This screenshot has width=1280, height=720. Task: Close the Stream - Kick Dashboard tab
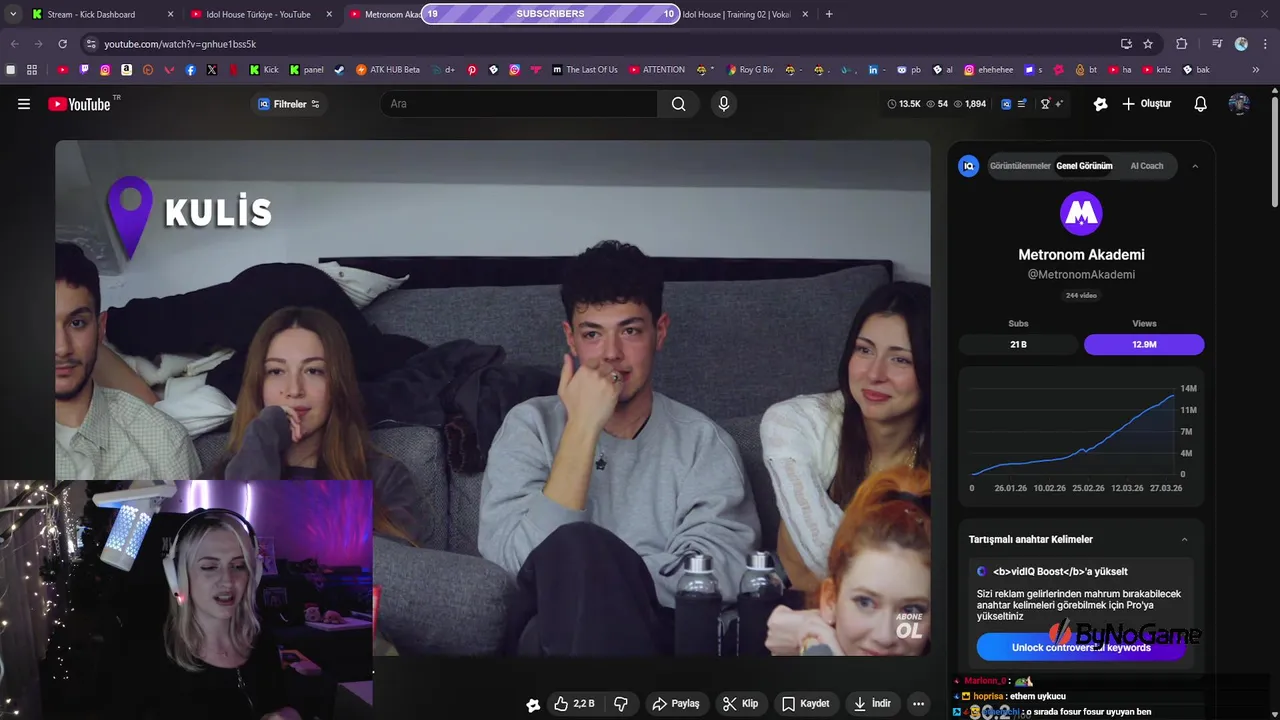[x=170, y=14]
